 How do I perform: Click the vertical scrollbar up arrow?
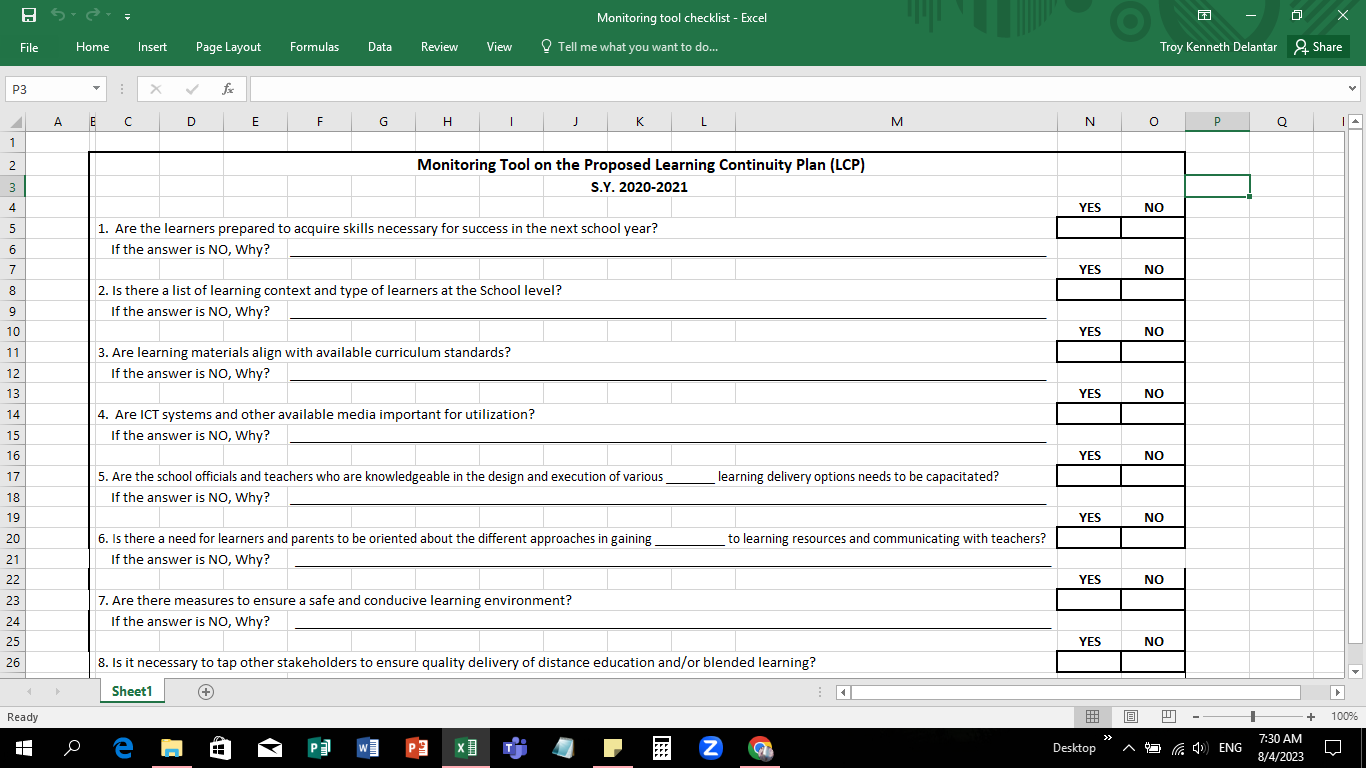point(1355,121)
